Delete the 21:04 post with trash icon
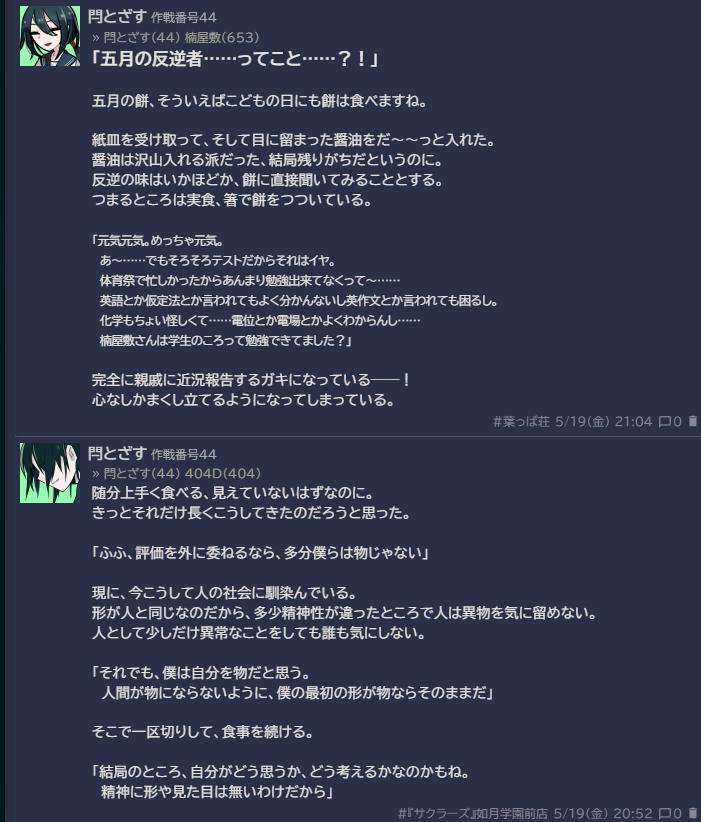Image resolution: width=701 pixels, height=822 pixels. pos(693,421)
